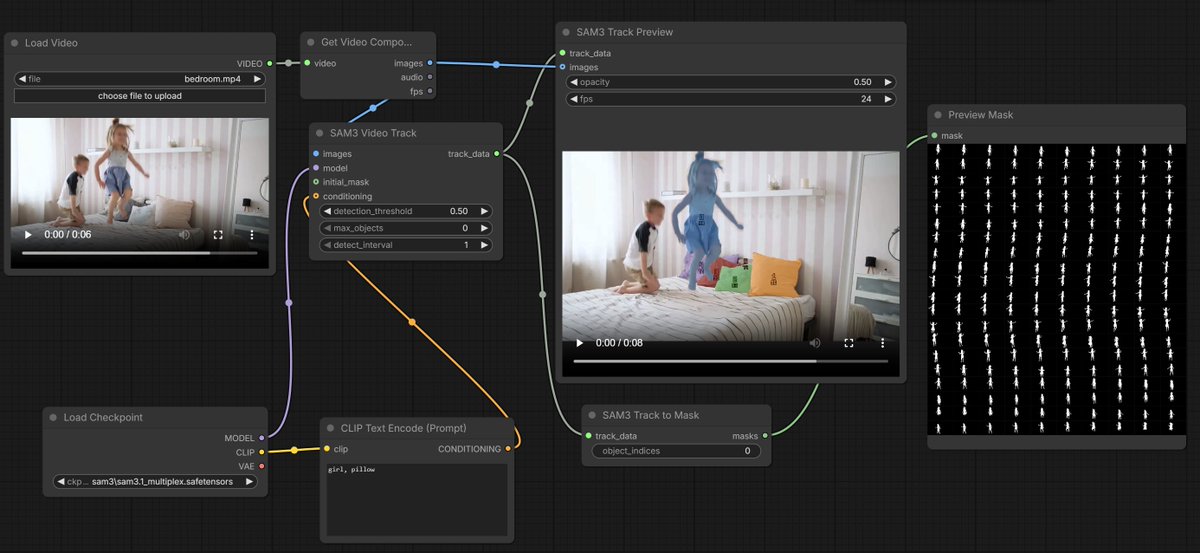Collapse the Load Video node via its dot
Image resolution: width=1200 pixels, height=553 pixels.
point(14,43)
